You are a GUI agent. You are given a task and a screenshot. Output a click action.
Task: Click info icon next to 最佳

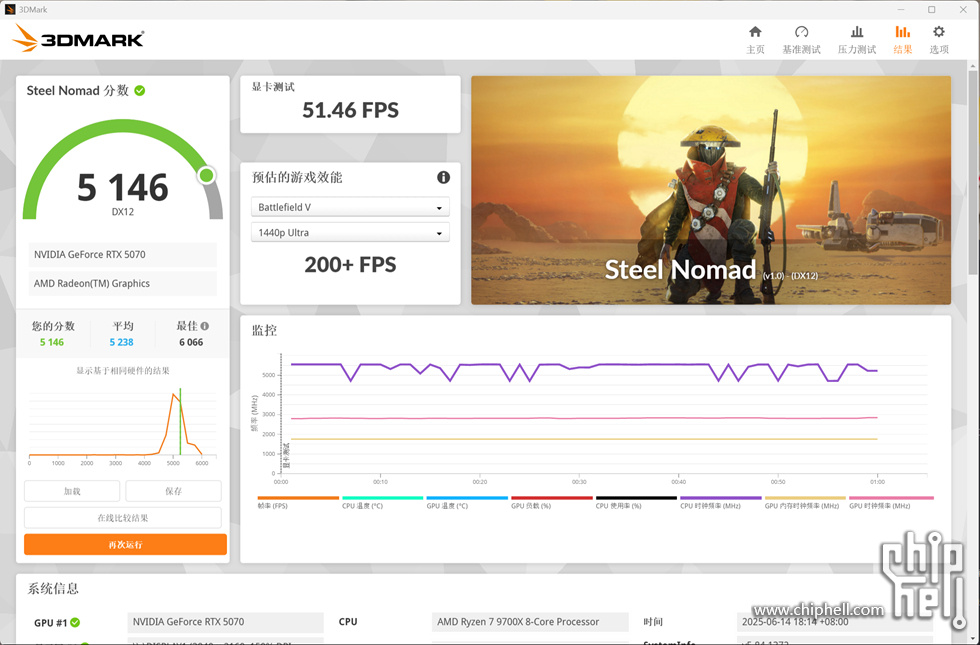click(205, 326)
